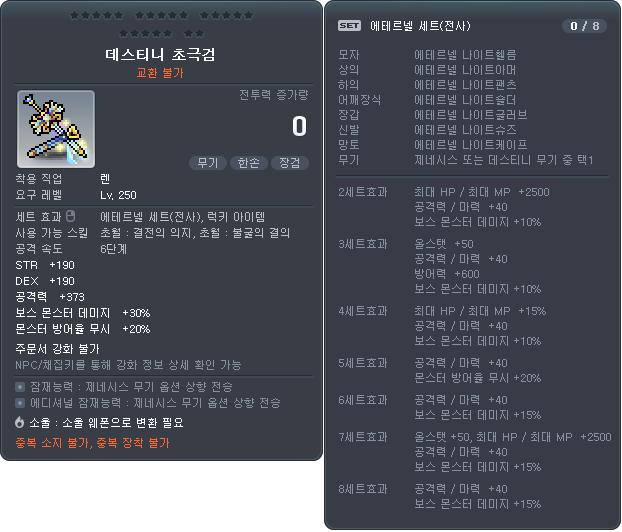Click the 에테르넬 세트(전사) set title
Image resolution: width=622 pixels, height=532 pixels.
coord(420,26)
